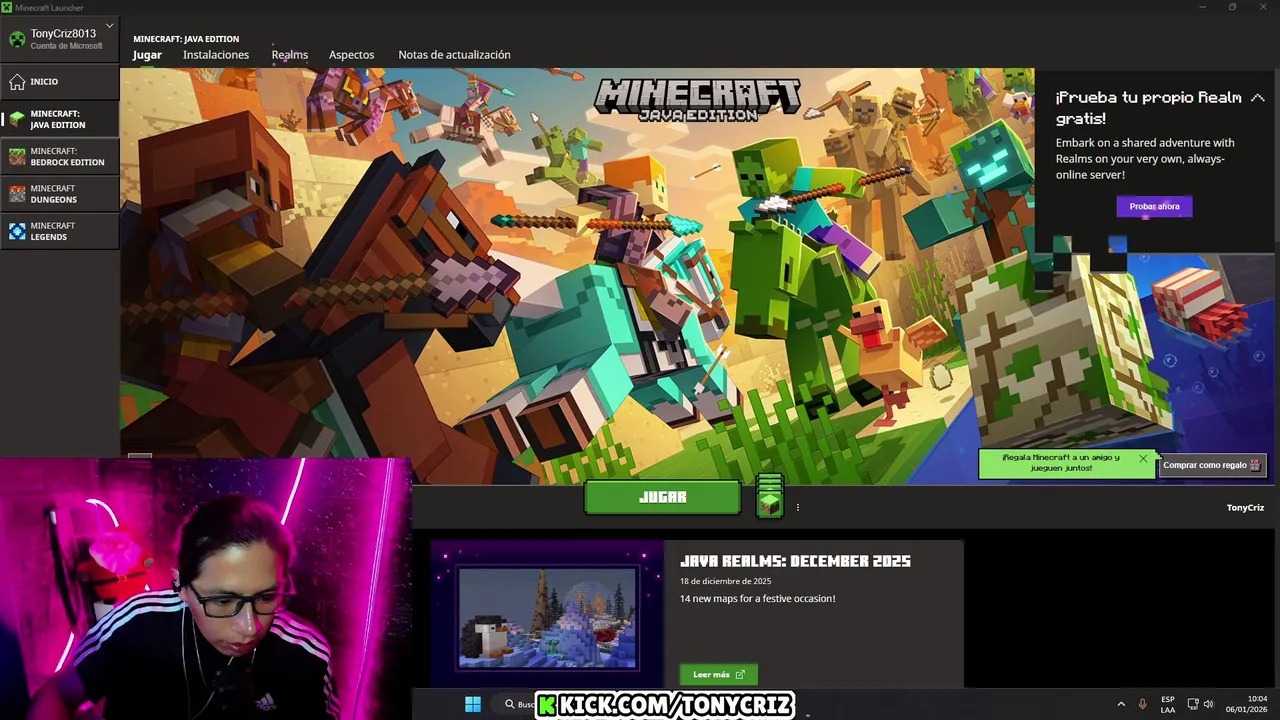Open the grass block installation selector
This screenshot has width=1280, height=720.
tap(769, 496)
